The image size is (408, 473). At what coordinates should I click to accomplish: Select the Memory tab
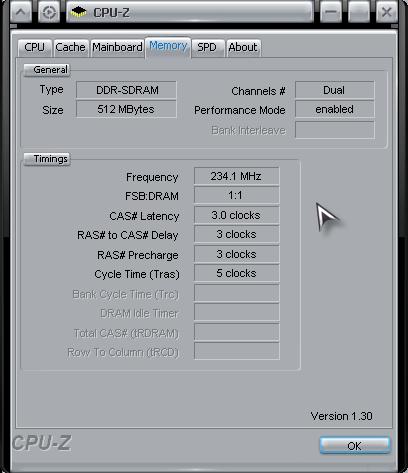pyautogui.click(x=168, y=46)
